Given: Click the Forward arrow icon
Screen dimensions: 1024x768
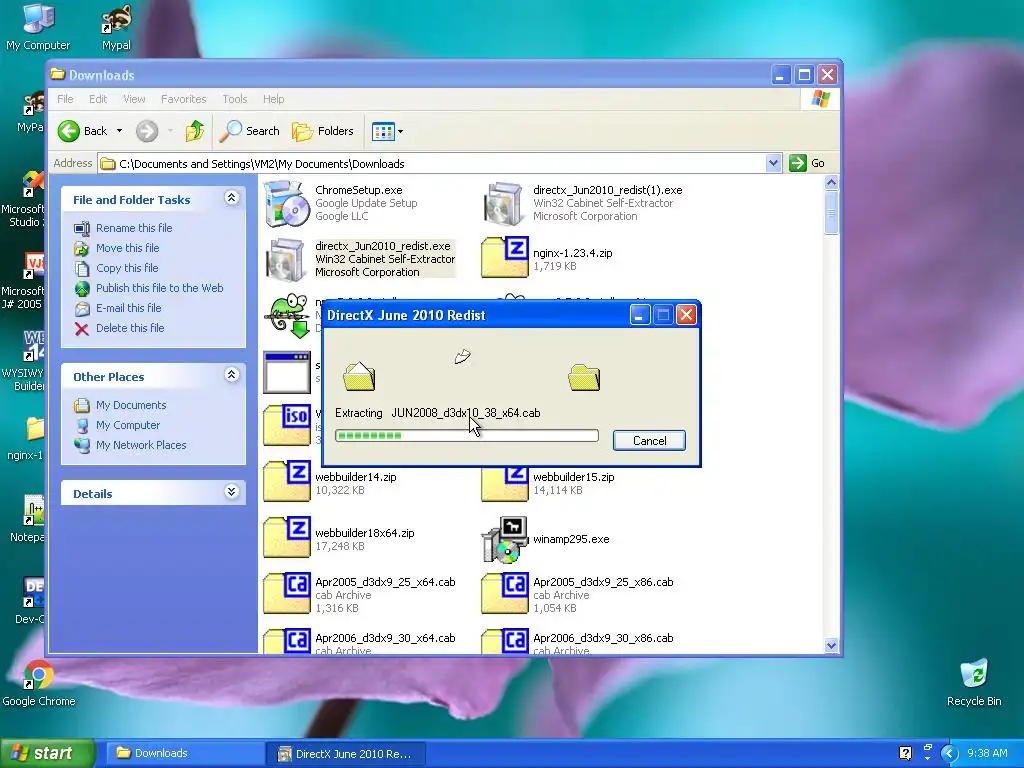Looking at the screenshot, I should tap(147, 131).
